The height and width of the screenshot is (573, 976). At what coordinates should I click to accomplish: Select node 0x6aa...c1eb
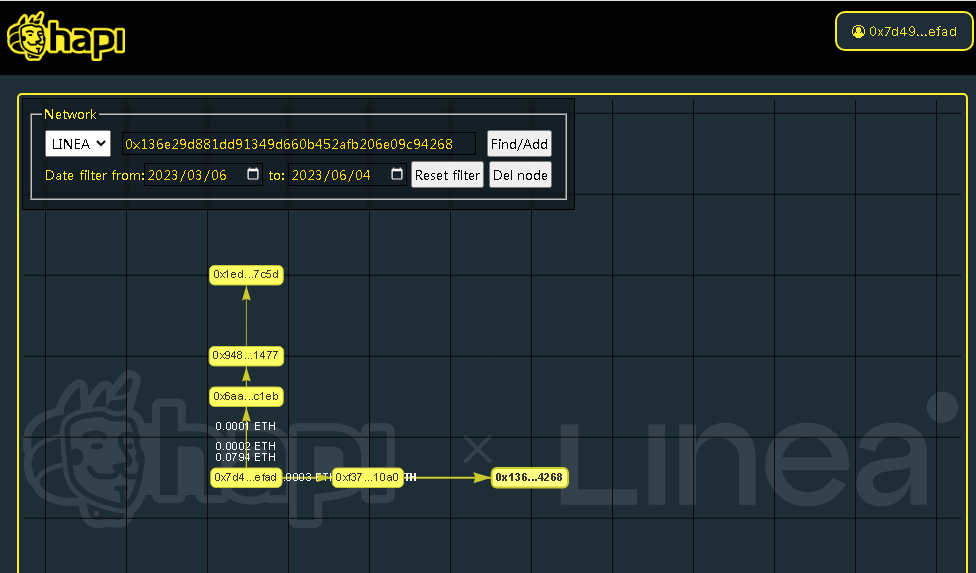246,396
